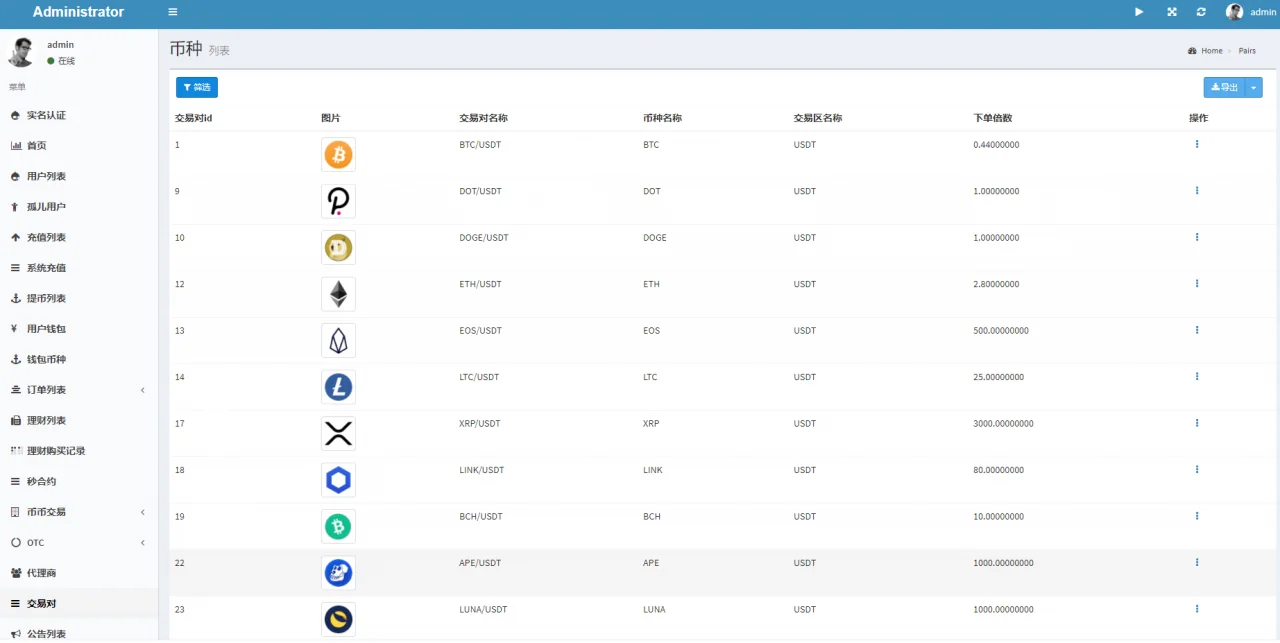The image size is (1280, 643).
Task: Open 用户列表 in the sidebar
Action: click(x=46, y=176)
